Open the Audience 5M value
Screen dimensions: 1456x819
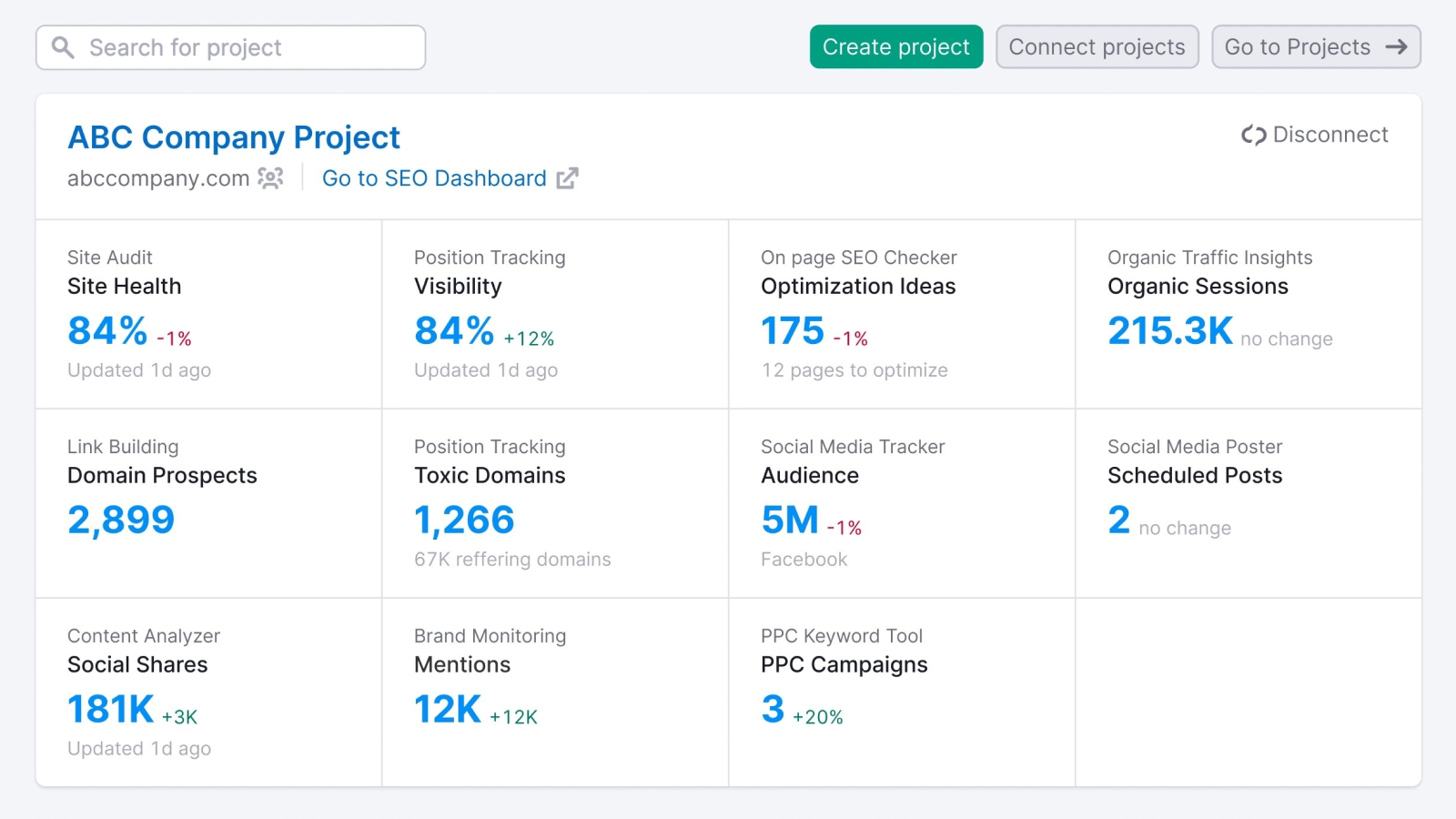click(790, 520)
